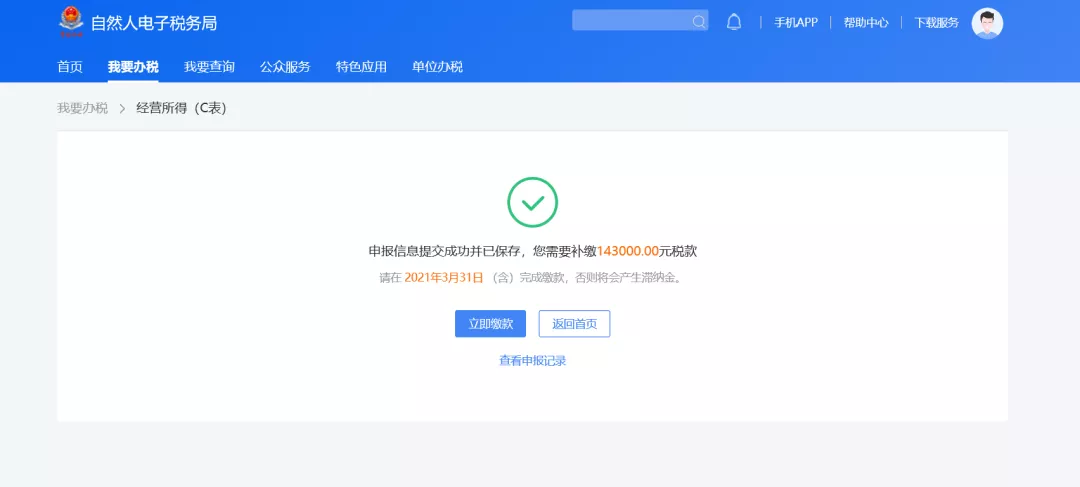Screen dimensions: 1080x487
Task: Select the 我要办税 tab
Action: tap(133, 67)
